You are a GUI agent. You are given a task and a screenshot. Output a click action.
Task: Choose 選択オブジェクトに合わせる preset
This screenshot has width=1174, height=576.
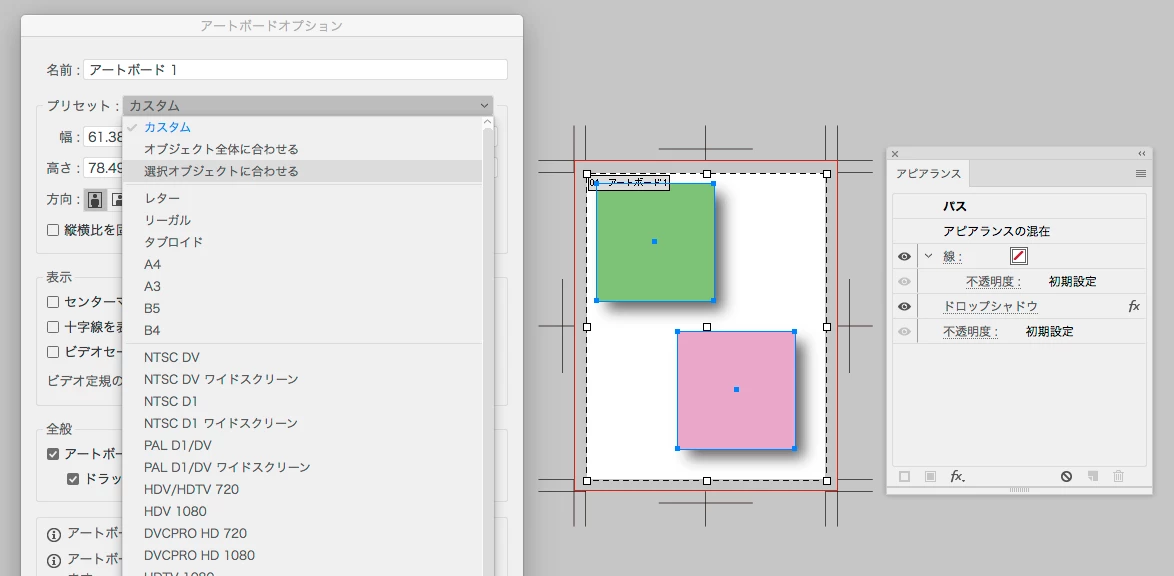pyautogui.click(x=302, y=172)
